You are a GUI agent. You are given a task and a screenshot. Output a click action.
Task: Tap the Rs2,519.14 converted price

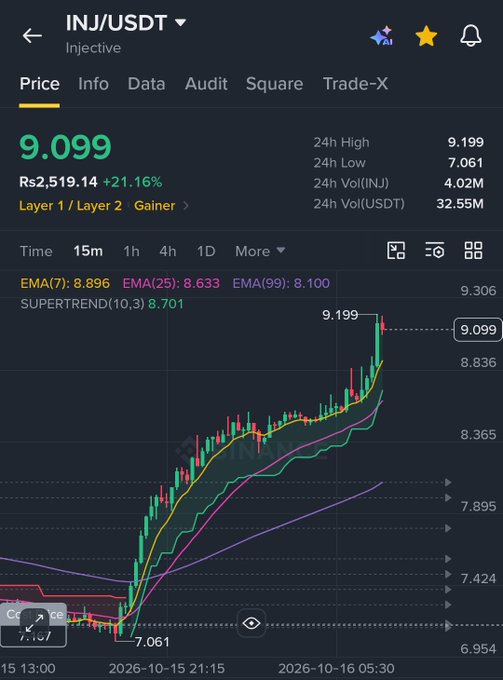pyautogui.click(x=58, y=182)
